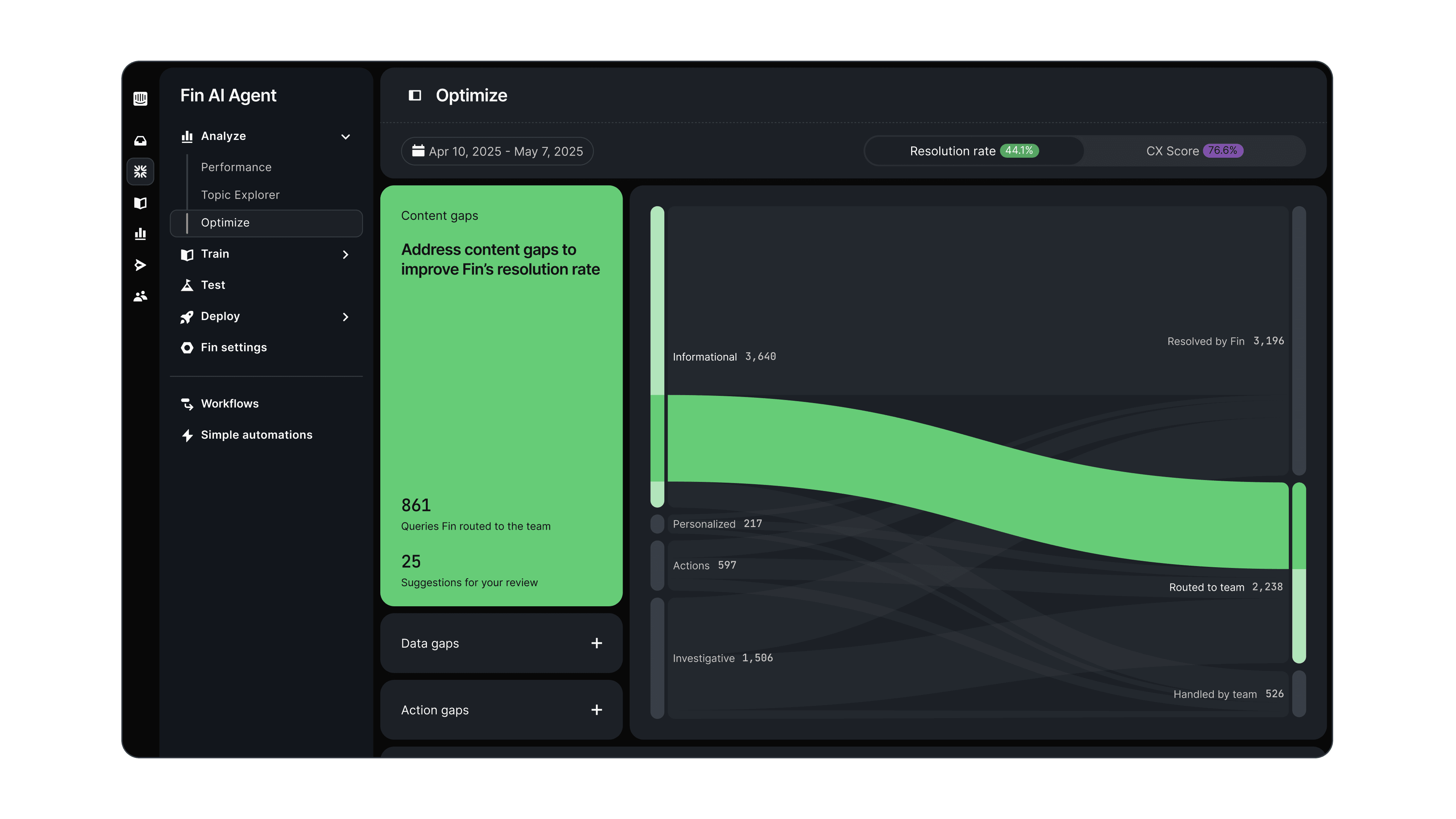This screenshot has height=819, width=1456.
Task: Open Contacts via the people icon
Action: pyautogui.click(x=140, y=296)
